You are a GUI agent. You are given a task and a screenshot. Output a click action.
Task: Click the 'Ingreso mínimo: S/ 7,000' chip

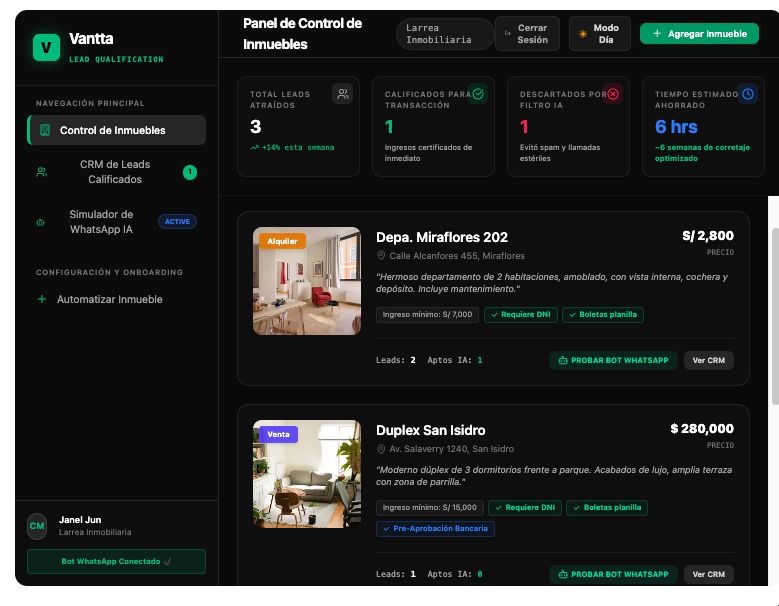coord(427,315)
